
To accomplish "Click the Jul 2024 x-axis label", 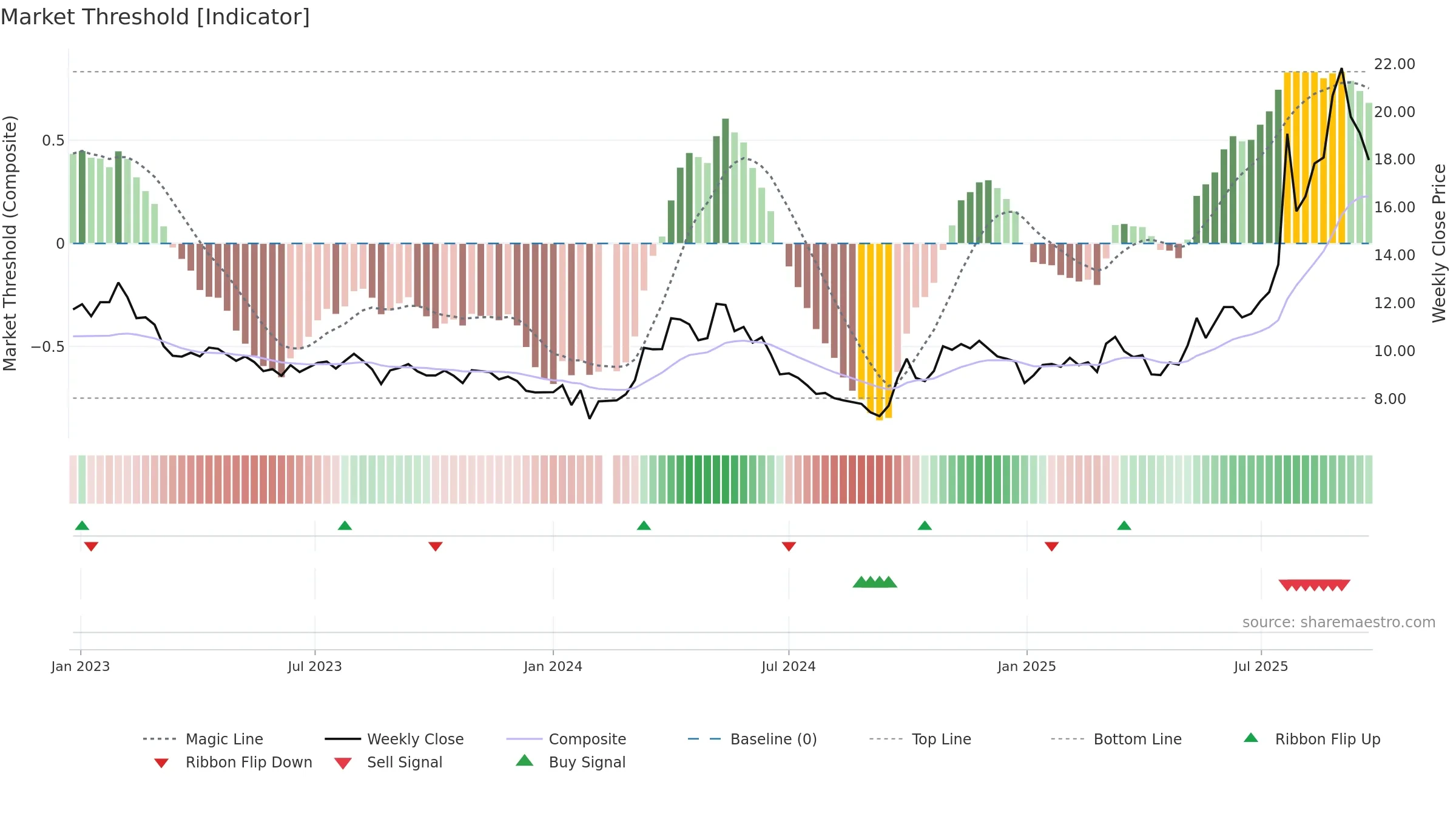I will click(789, 667).
